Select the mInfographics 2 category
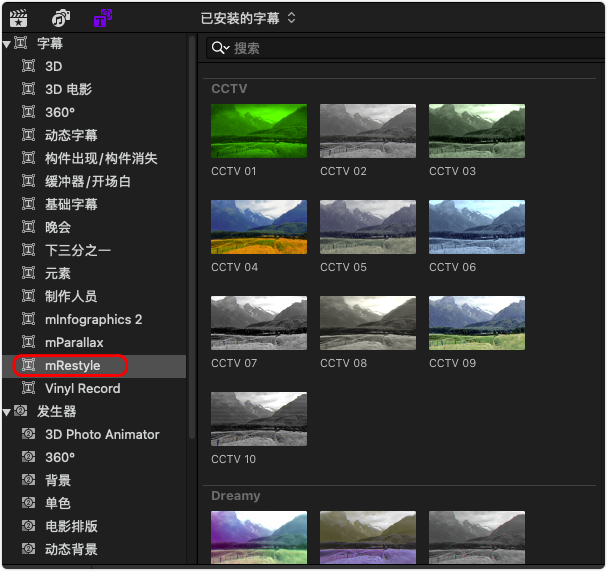Image resolution: width=607 pixels, height=571 pixels. tap(94, 319)
